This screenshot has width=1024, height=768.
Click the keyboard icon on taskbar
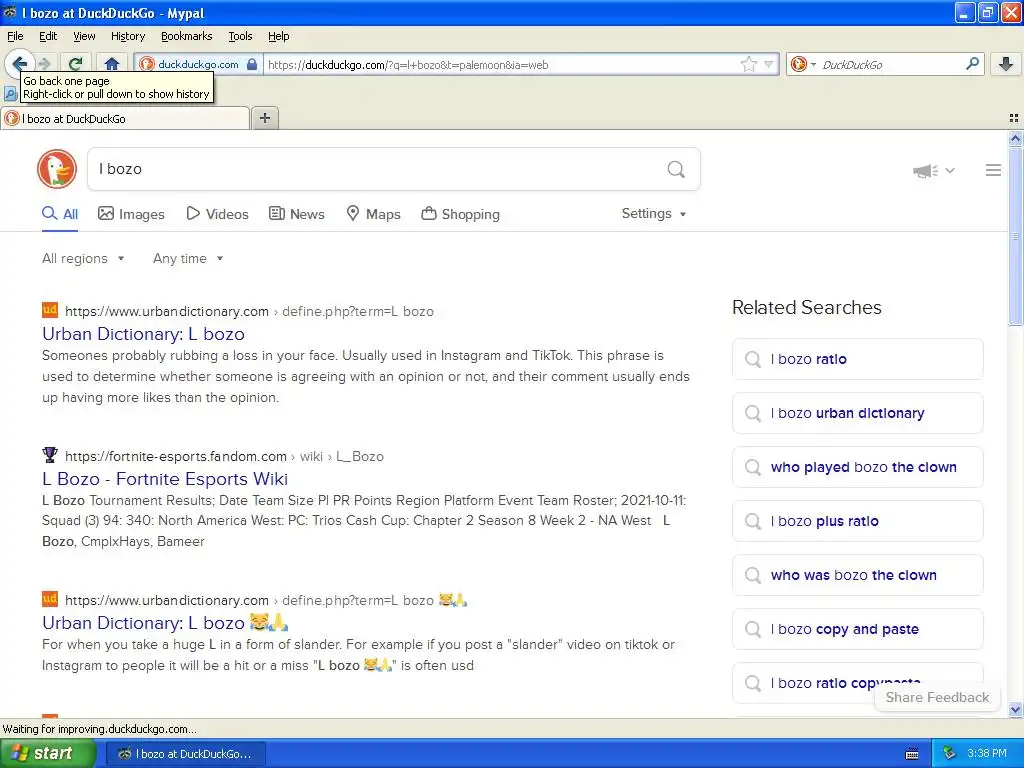[912, 754]
